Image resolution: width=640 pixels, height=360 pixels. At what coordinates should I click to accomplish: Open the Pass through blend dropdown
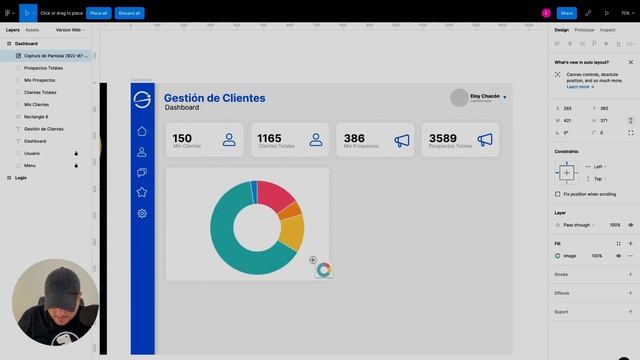(x=576, y=225)
